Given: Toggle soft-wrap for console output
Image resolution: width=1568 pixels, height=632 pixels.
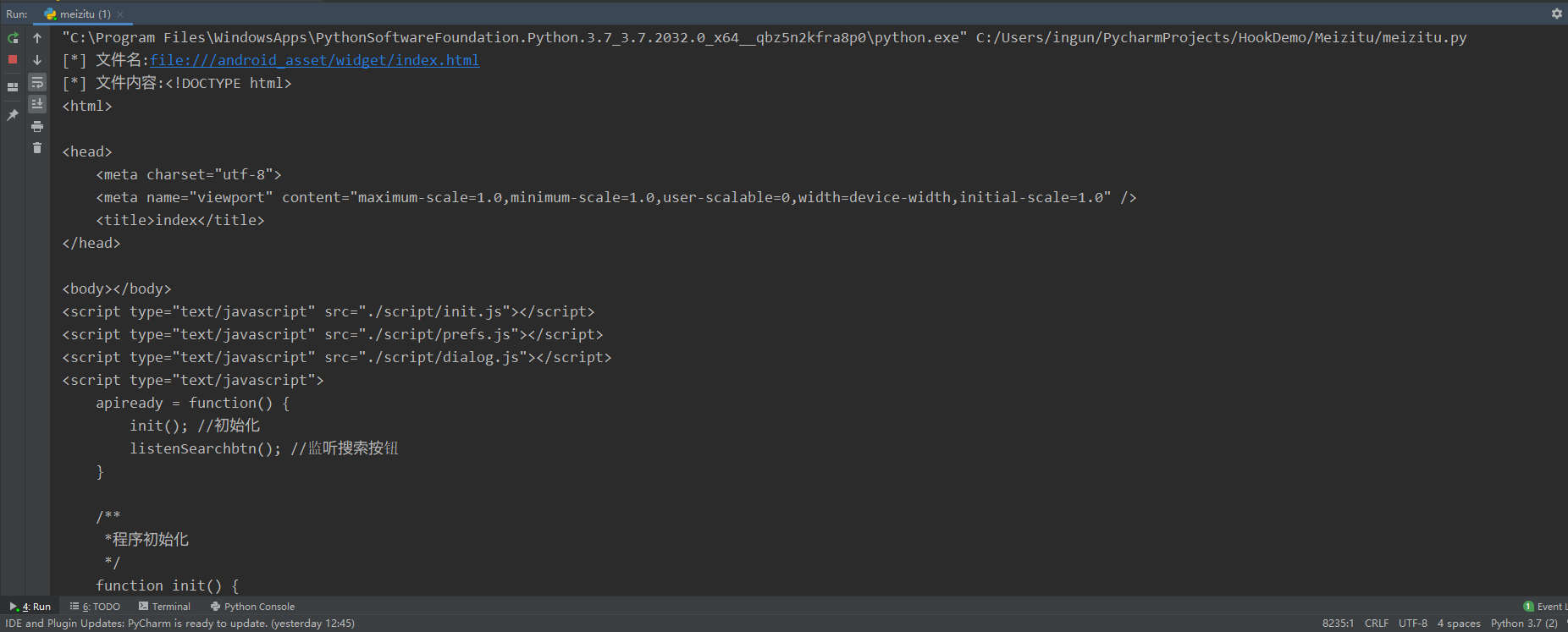Looking at the screenshot, I should (37, 82).
